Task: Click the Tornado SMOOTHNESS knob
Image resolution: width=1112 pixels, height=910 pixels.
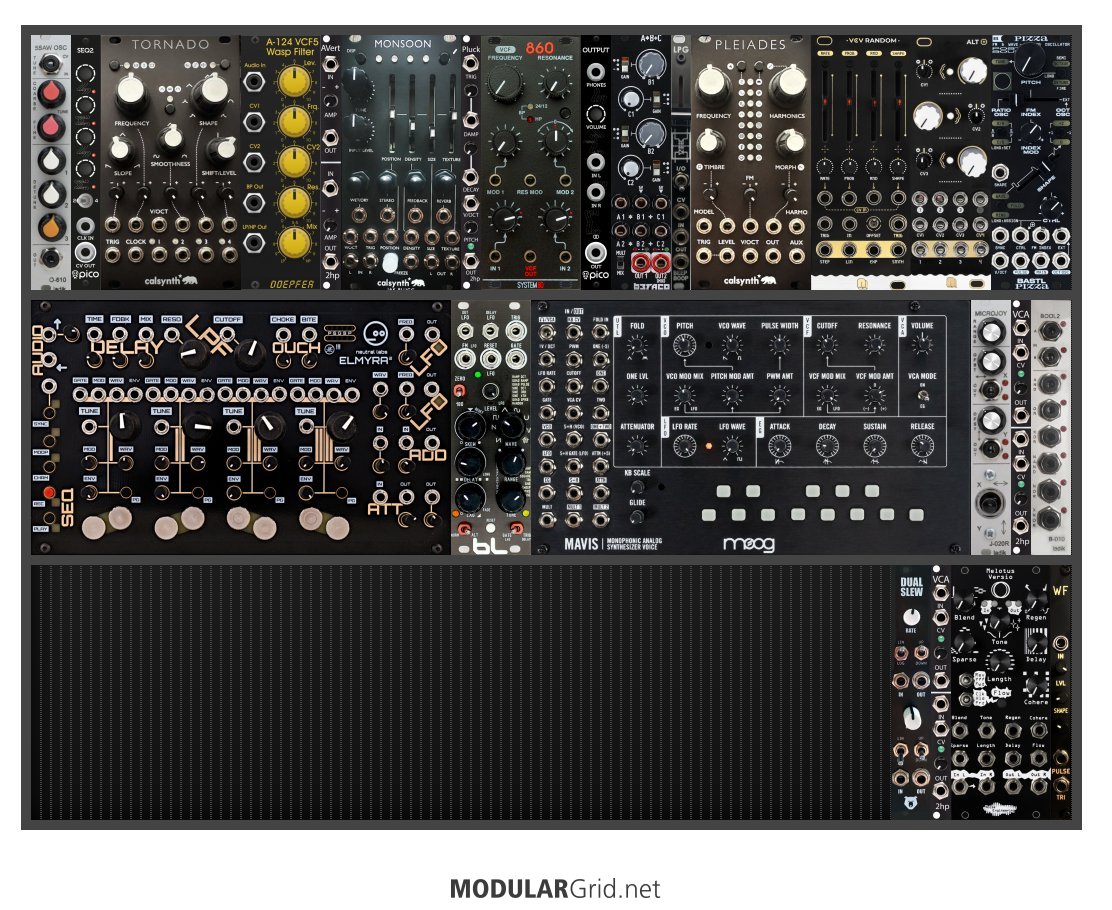Action: pos(170,138)
